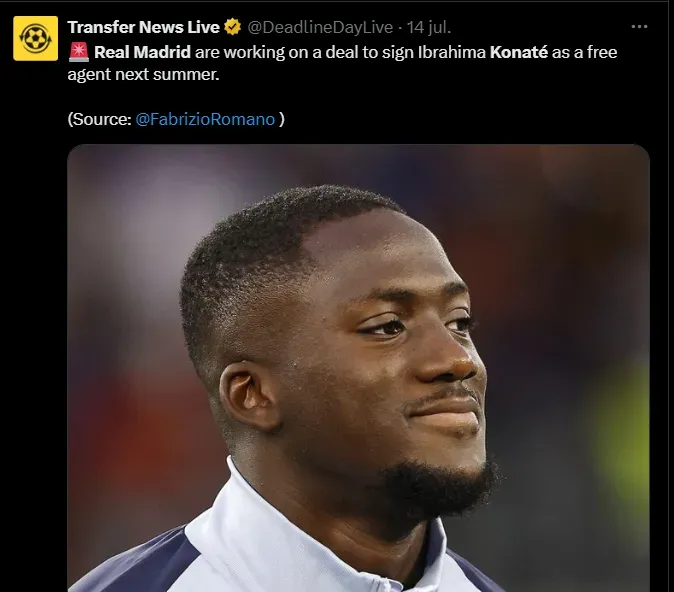Click the bold Konaté word in tweet
This screenshot has width=674, height=592.
tap(519, 52)
